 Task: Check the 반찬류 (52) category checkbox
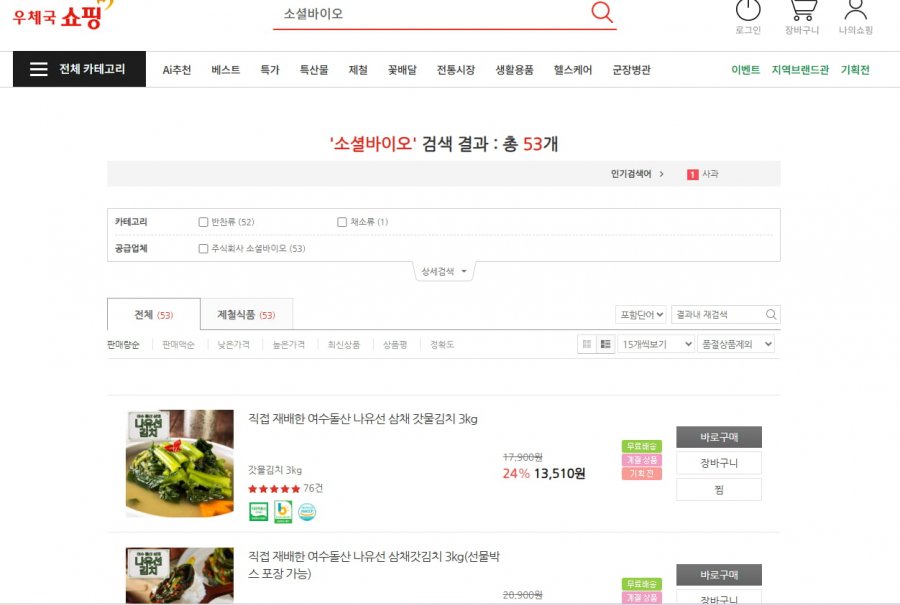203,222
